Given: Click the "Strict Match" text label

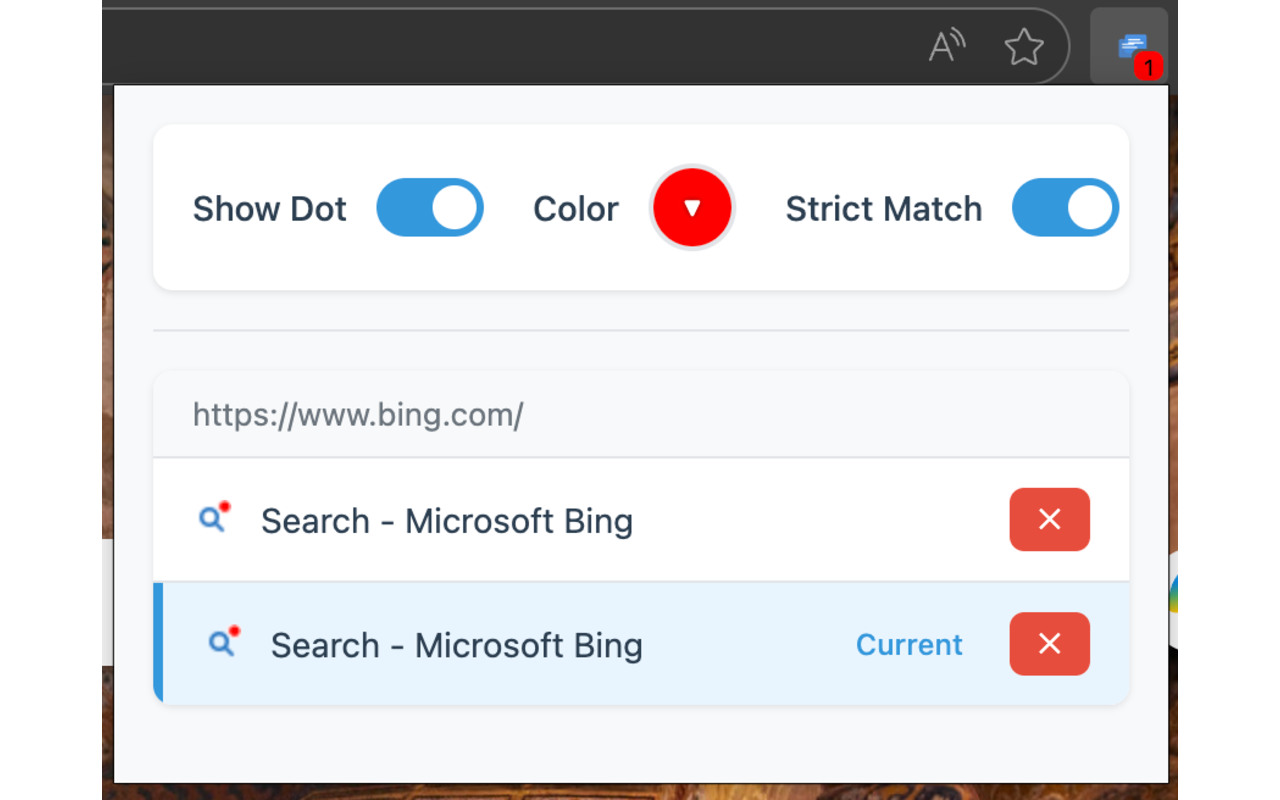Looking at the screenshot, I should coord(883,209).
